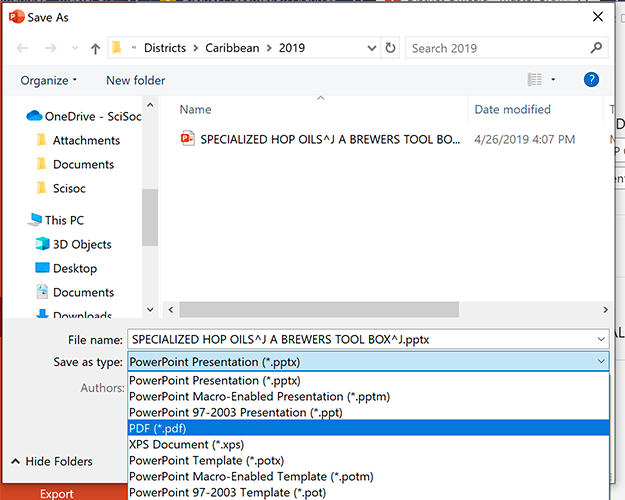Click the folder icon in the address bar
The height and width of the screenshot is (500, 625).
[116, 47]
